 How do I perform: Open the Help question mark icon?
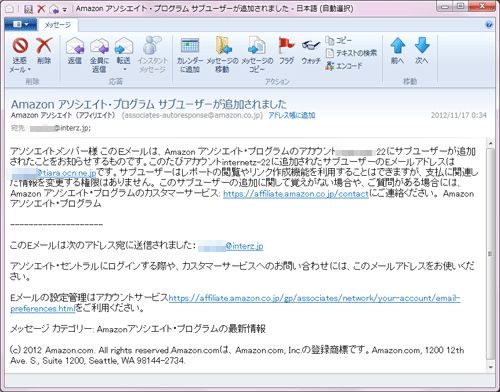(489, 25)
